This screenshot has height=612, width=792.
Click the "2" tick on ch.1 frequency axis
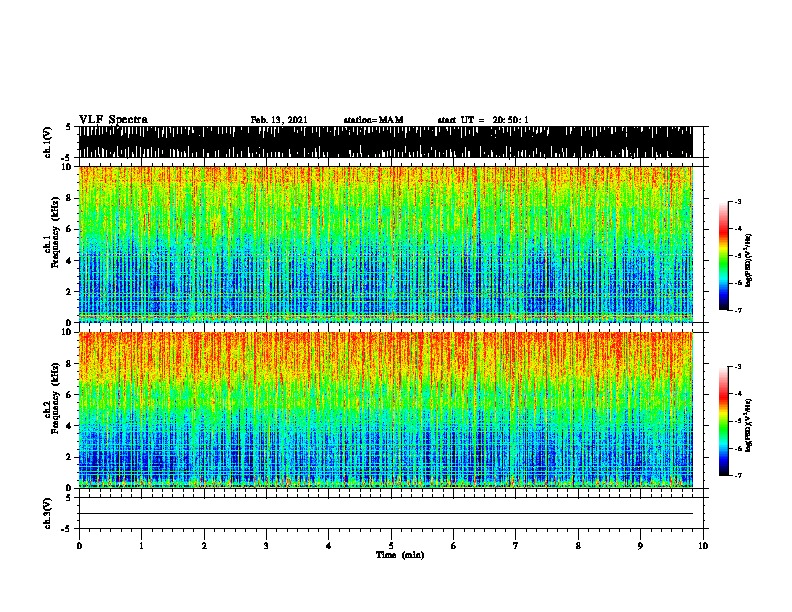point(70,292)
